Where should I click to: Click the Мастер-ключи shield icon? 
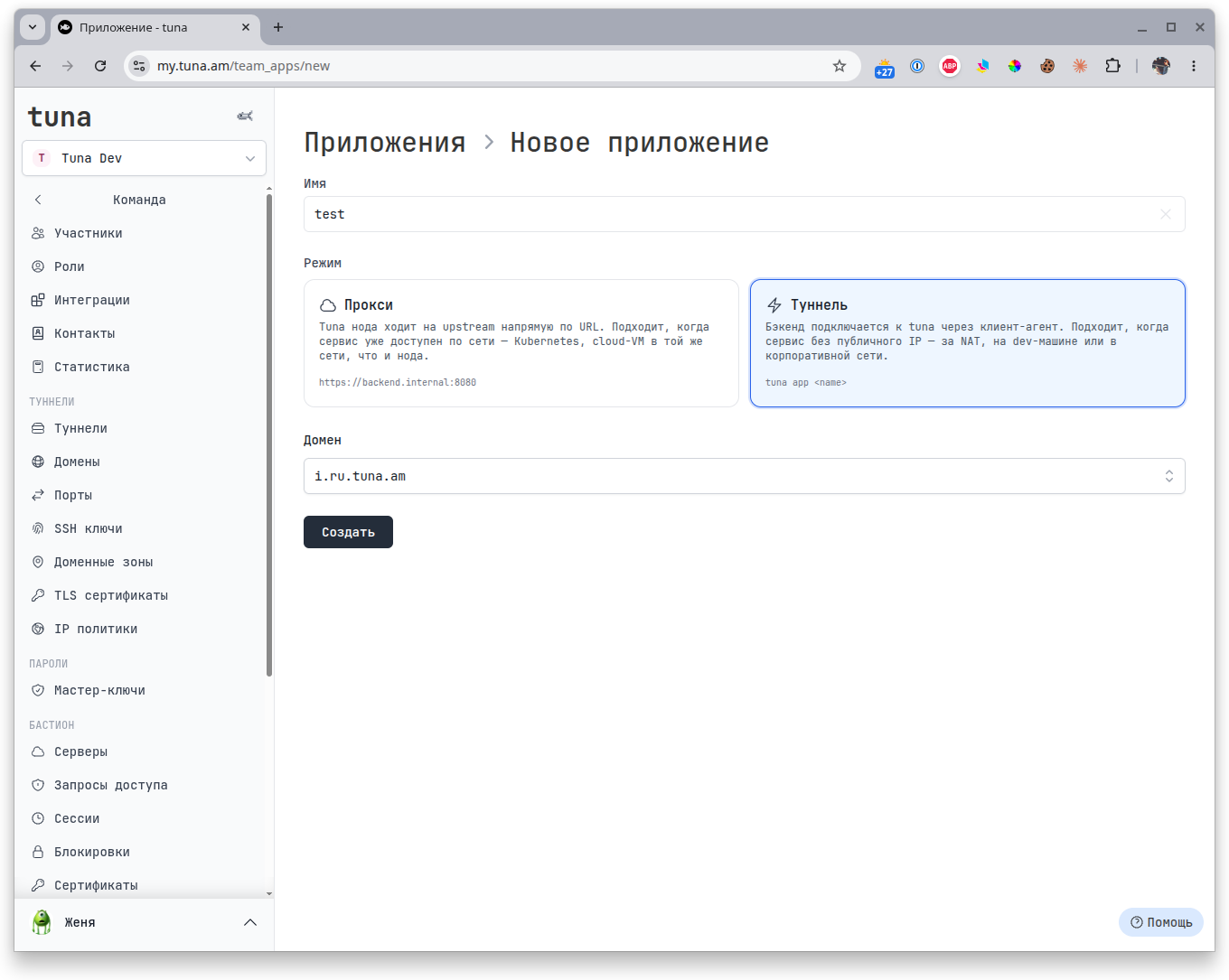pyautogui.click(x=38, y=690)
